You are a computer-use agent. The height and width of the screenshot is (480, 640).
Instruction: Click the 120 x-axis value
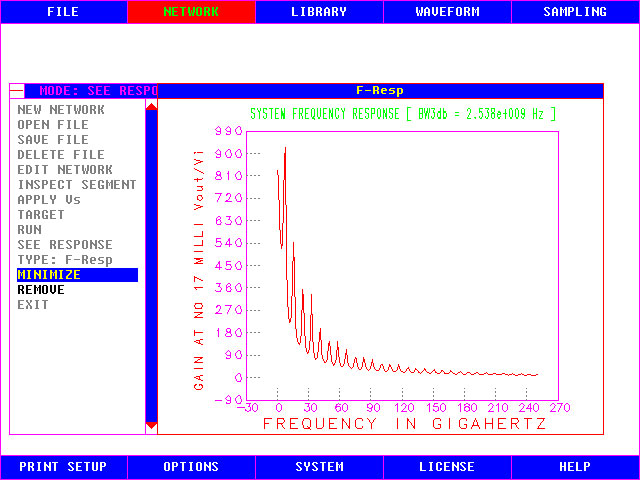[x=404, y=408]
